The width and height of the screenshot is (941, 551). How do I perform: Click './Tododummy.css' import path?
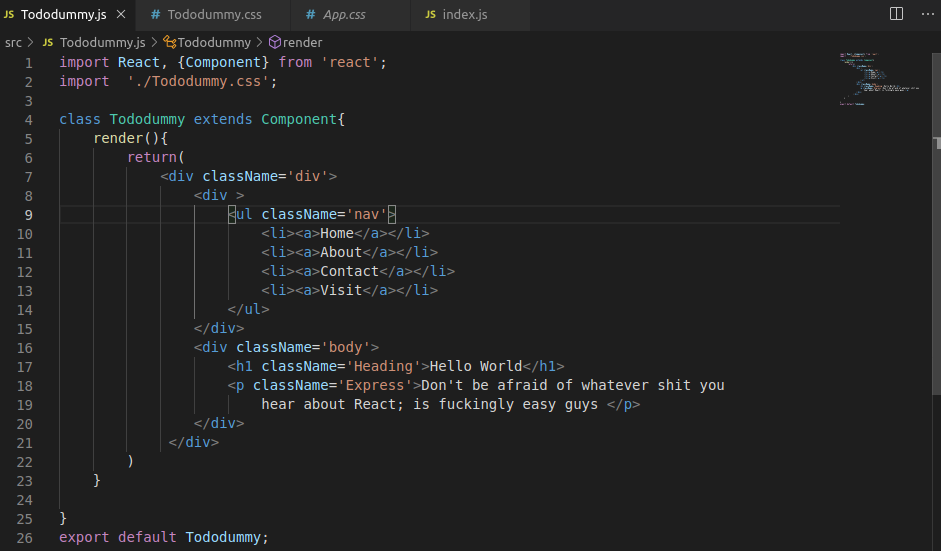coord(198,82)
